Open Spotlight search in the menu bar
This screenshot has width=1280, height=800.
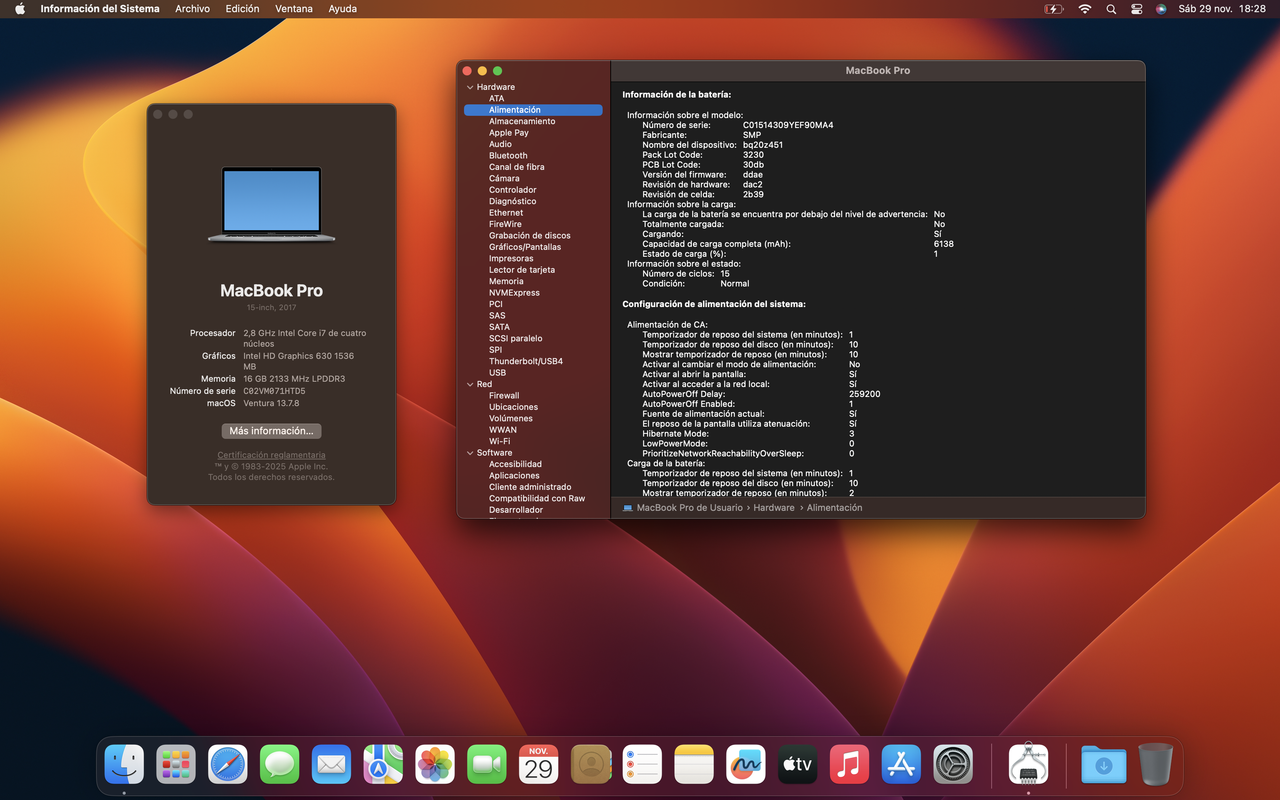coord(1111,9)
